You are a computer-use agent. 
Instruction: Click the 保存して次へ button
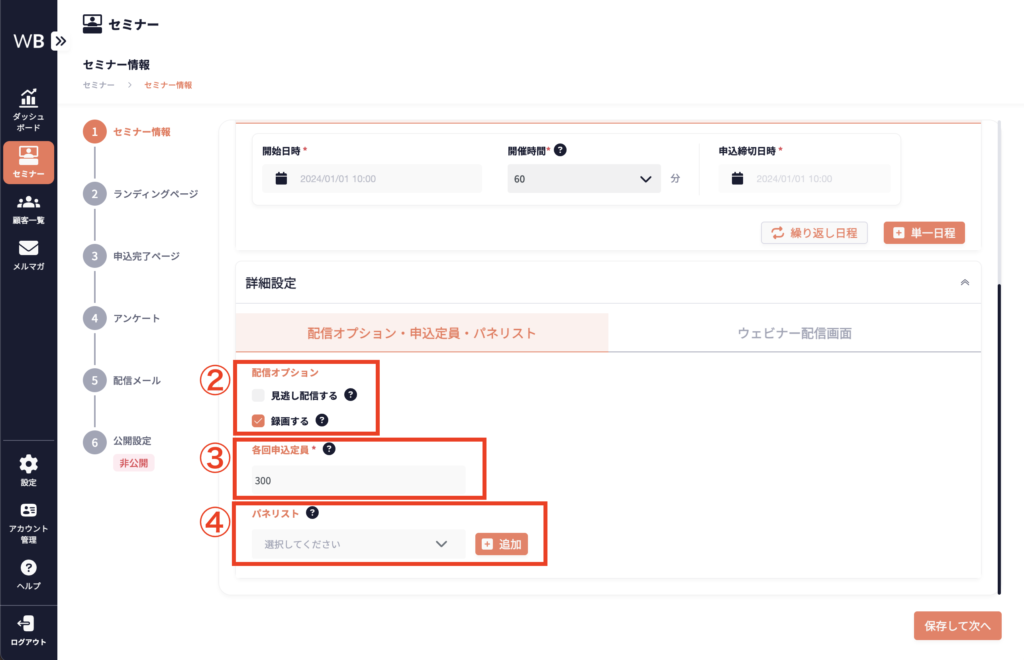point(957,626)
